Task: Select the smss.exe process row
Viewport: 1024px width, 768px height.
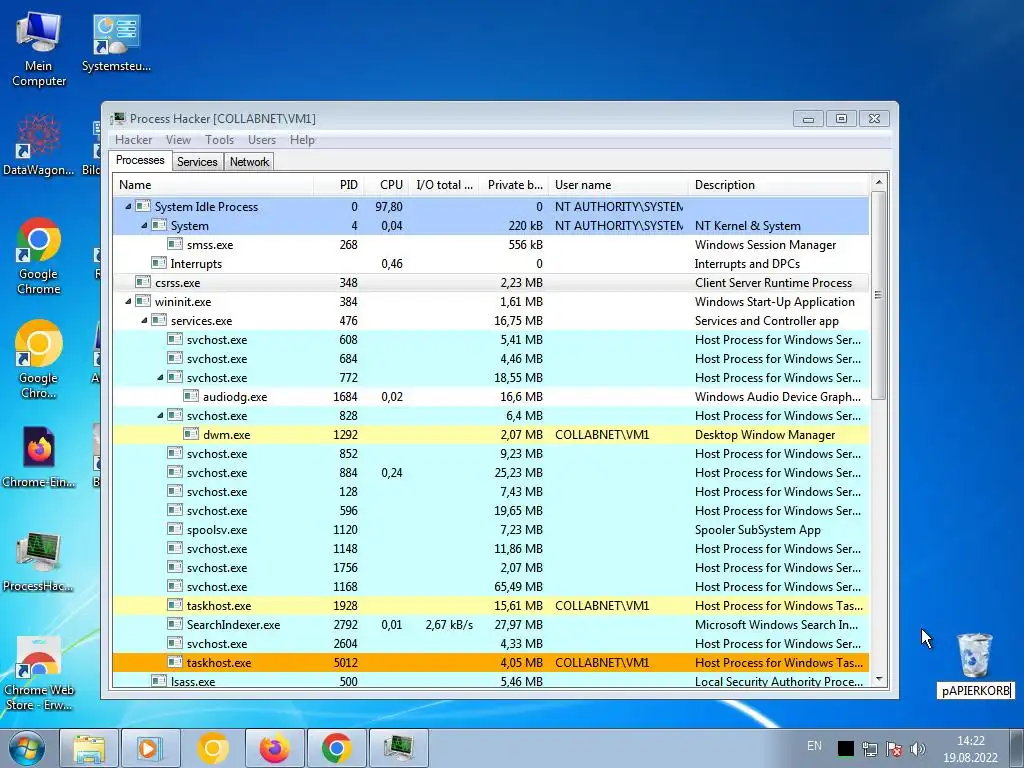Action: pyautogui.click(x=491, y=244)
